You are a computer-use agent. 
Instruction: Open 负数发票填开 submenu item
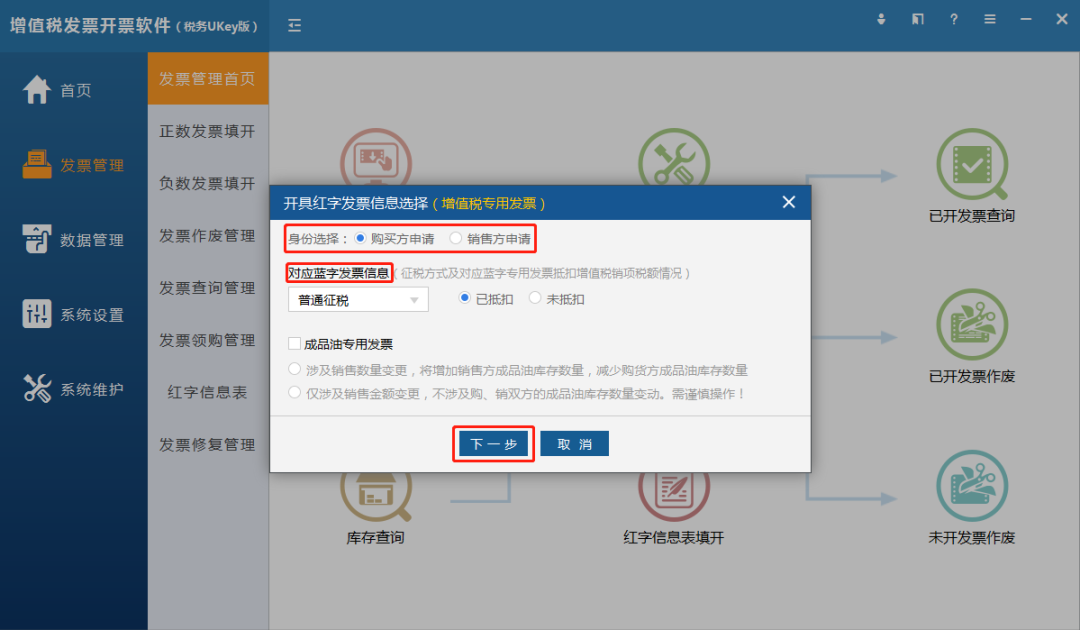[x=207, y=183]
